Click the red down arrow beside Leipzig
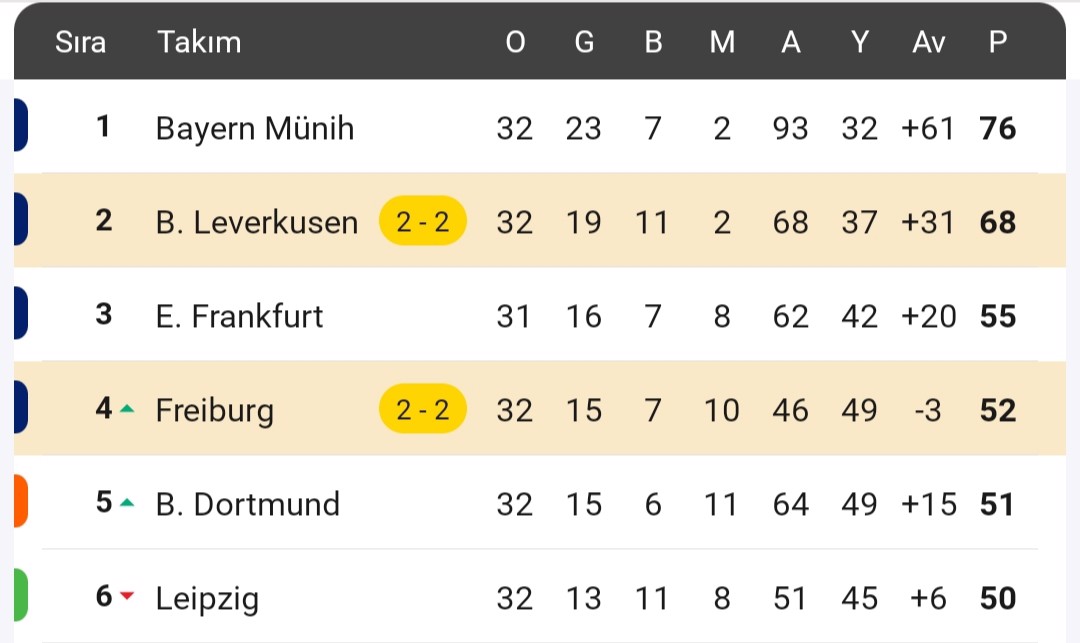The width and height of the screenshot is (1080, 643). [127, 595]
